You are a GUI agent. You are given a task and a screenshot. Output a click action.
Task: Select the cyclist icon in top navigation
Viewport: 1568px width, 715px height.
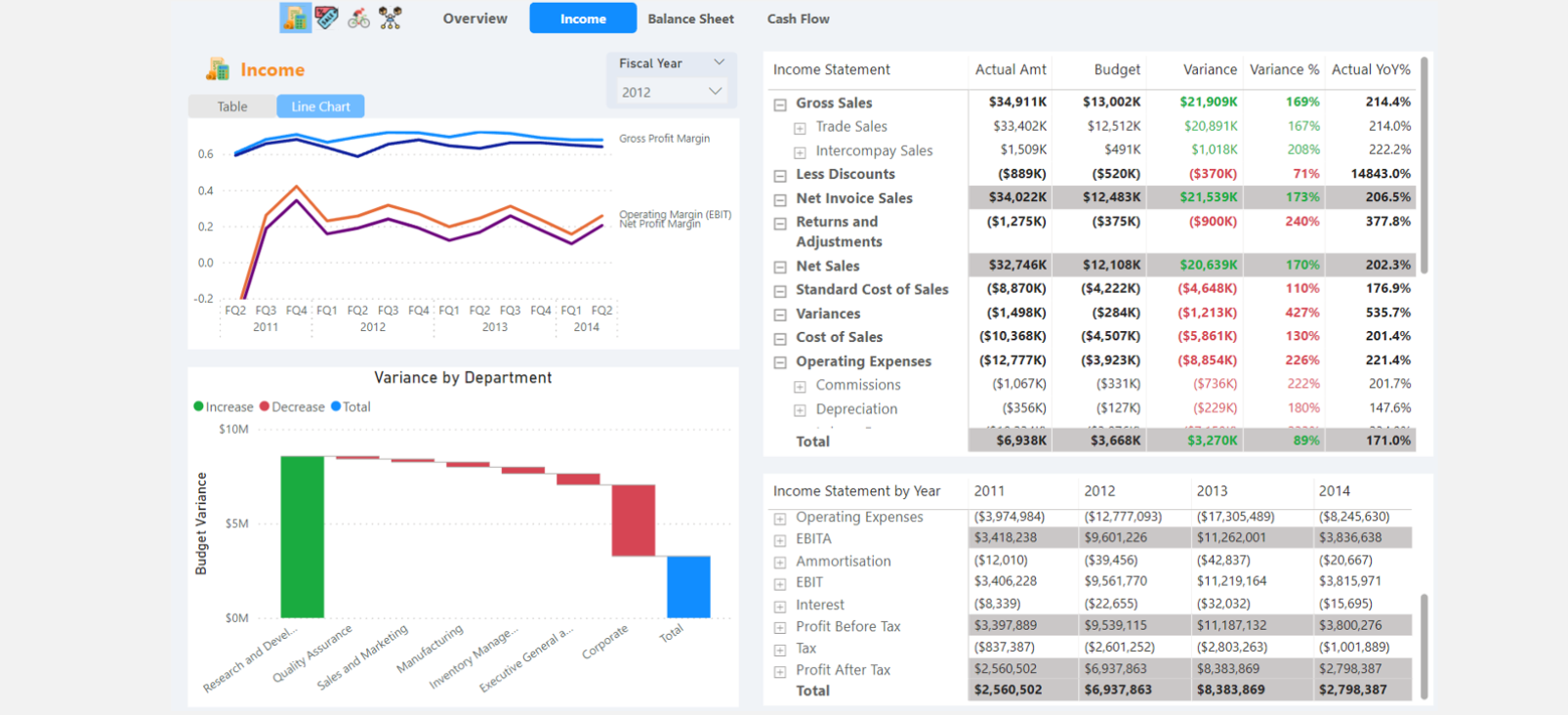click(x=359, y=18)
